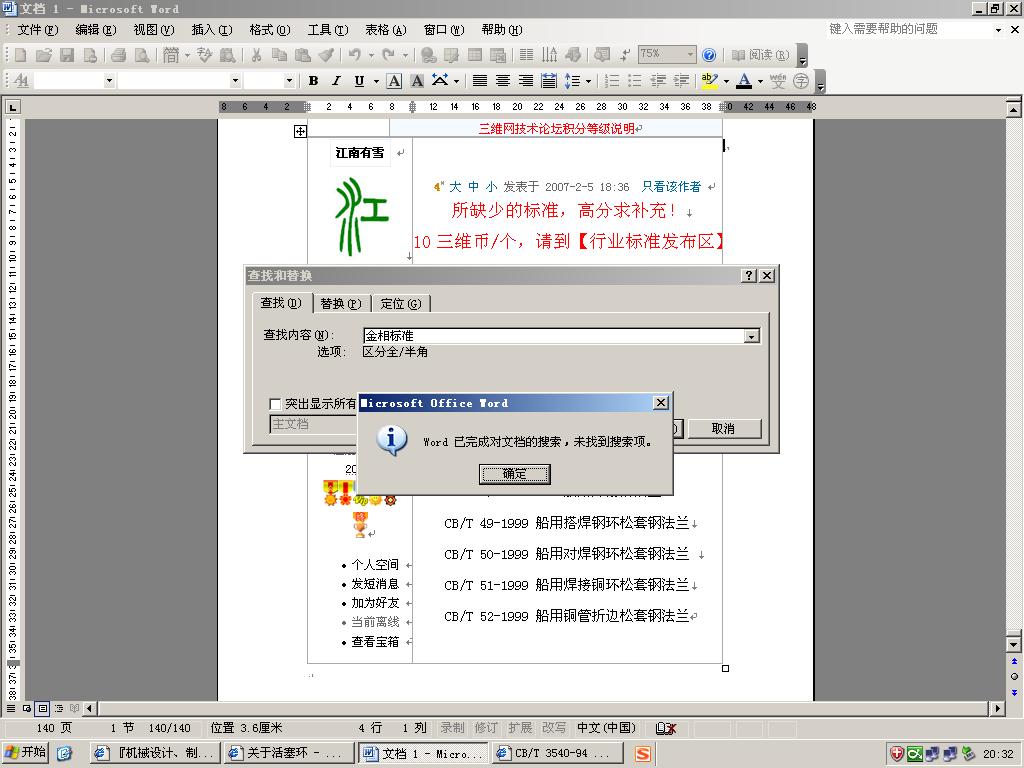The width and height of the screenshot is (1024, 768).
Task: Toggle 扩展 selection mode in status bar
Action: [x=520, y=728]
